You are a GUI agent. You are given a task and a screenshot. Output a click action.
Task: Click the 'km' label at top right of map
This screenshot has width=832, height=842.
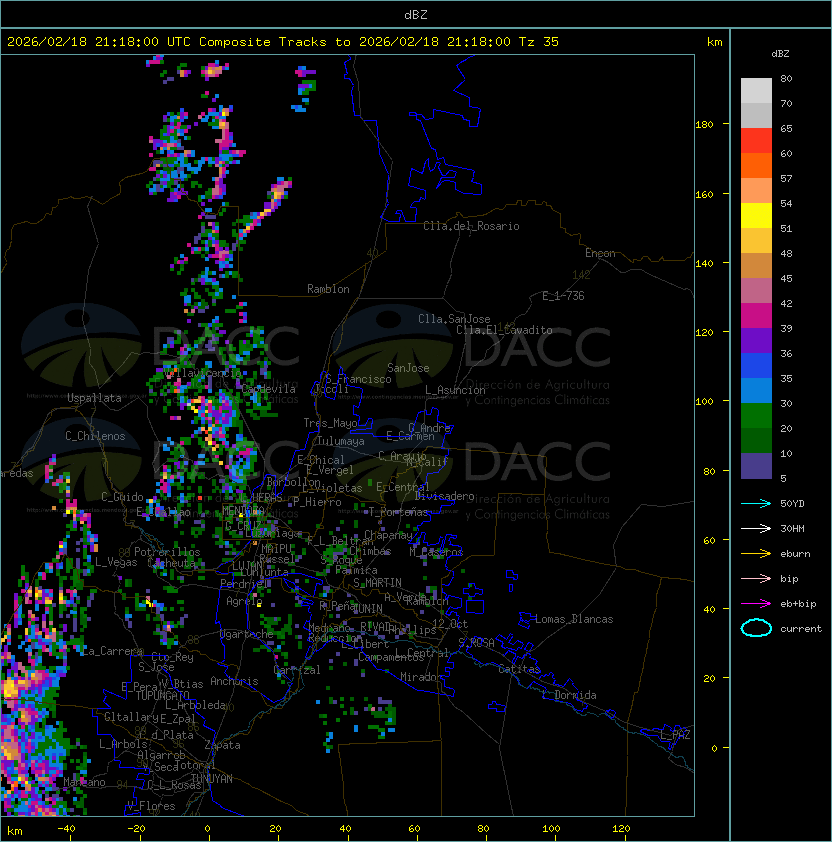point(714,42)
